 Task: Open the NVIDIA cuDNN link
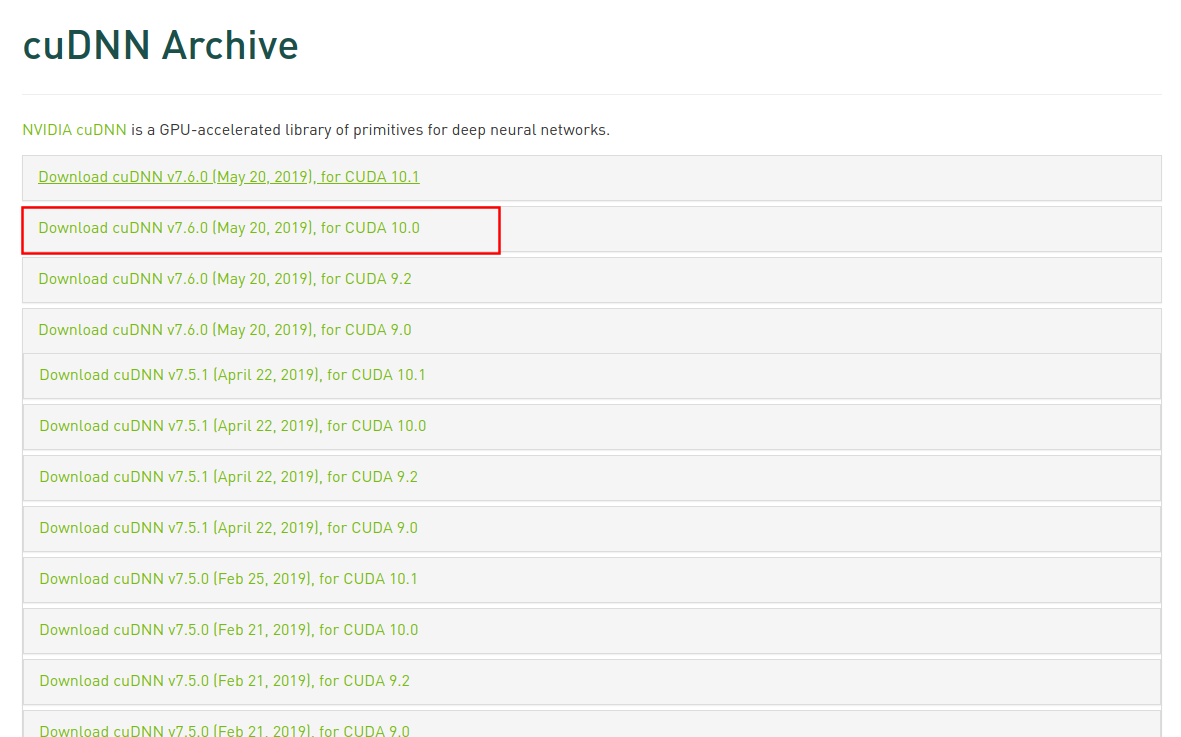[x=75, y=129]
